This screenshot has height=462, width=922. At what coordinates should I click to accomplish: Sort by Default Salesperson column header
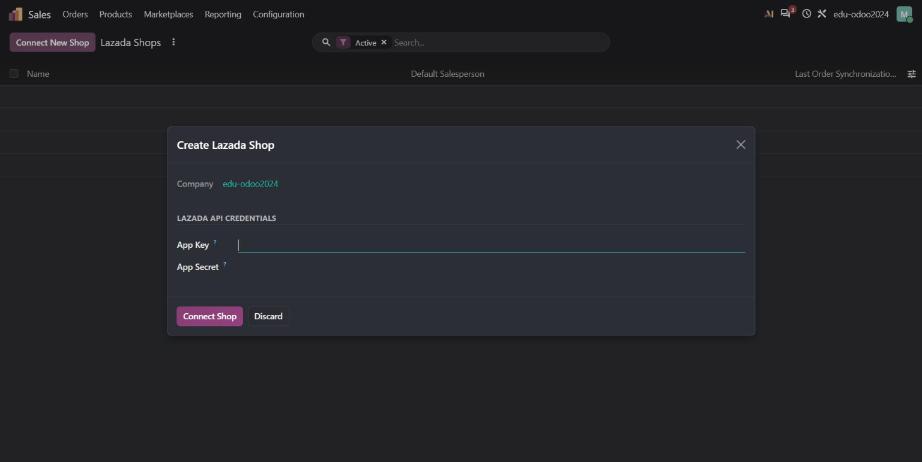(447, 74)
